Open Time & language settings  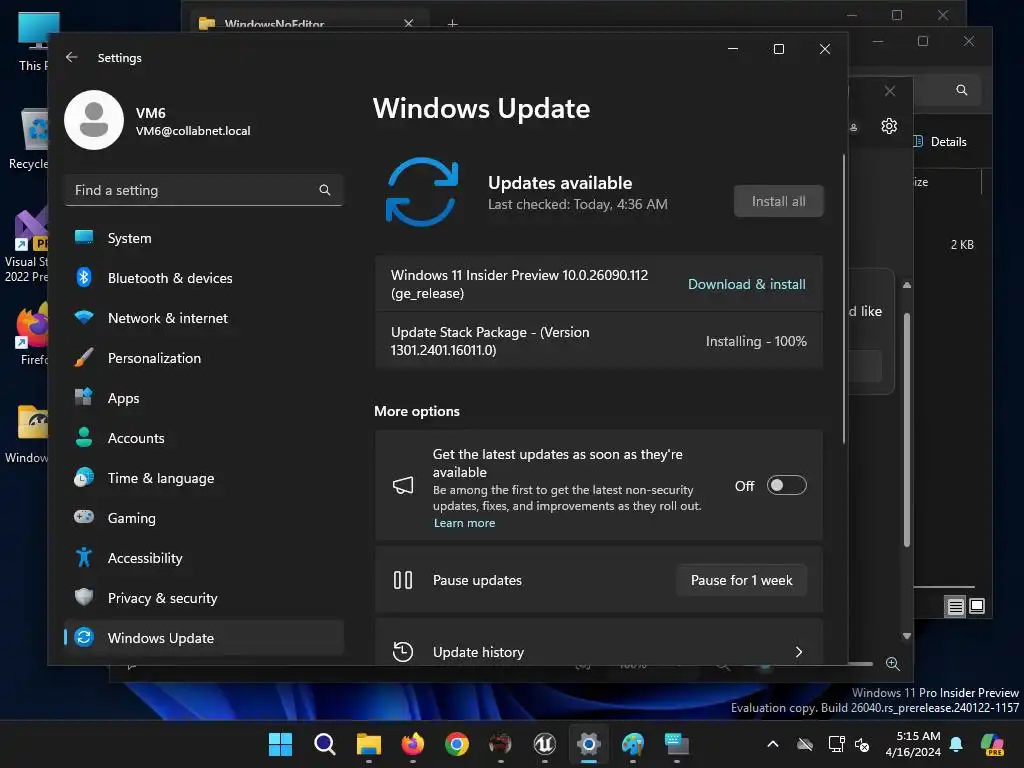(x=204, y=478)
